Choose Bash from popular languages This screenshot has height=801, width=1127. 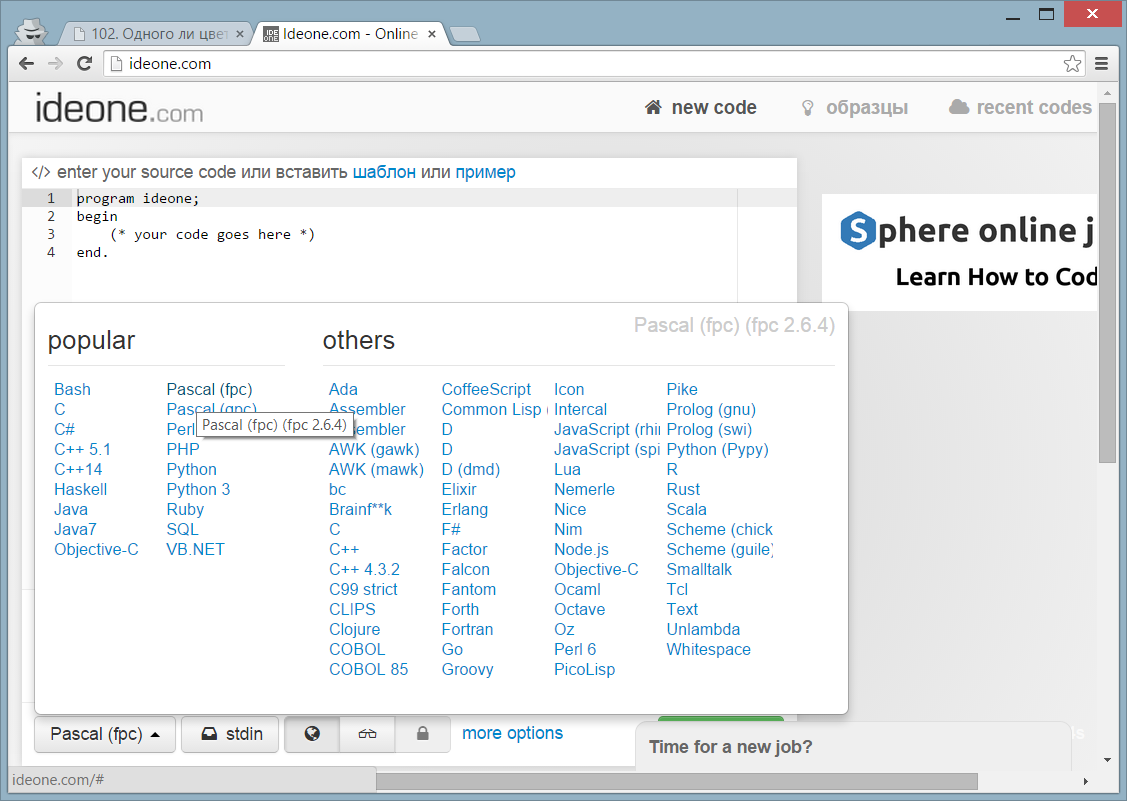73,389
